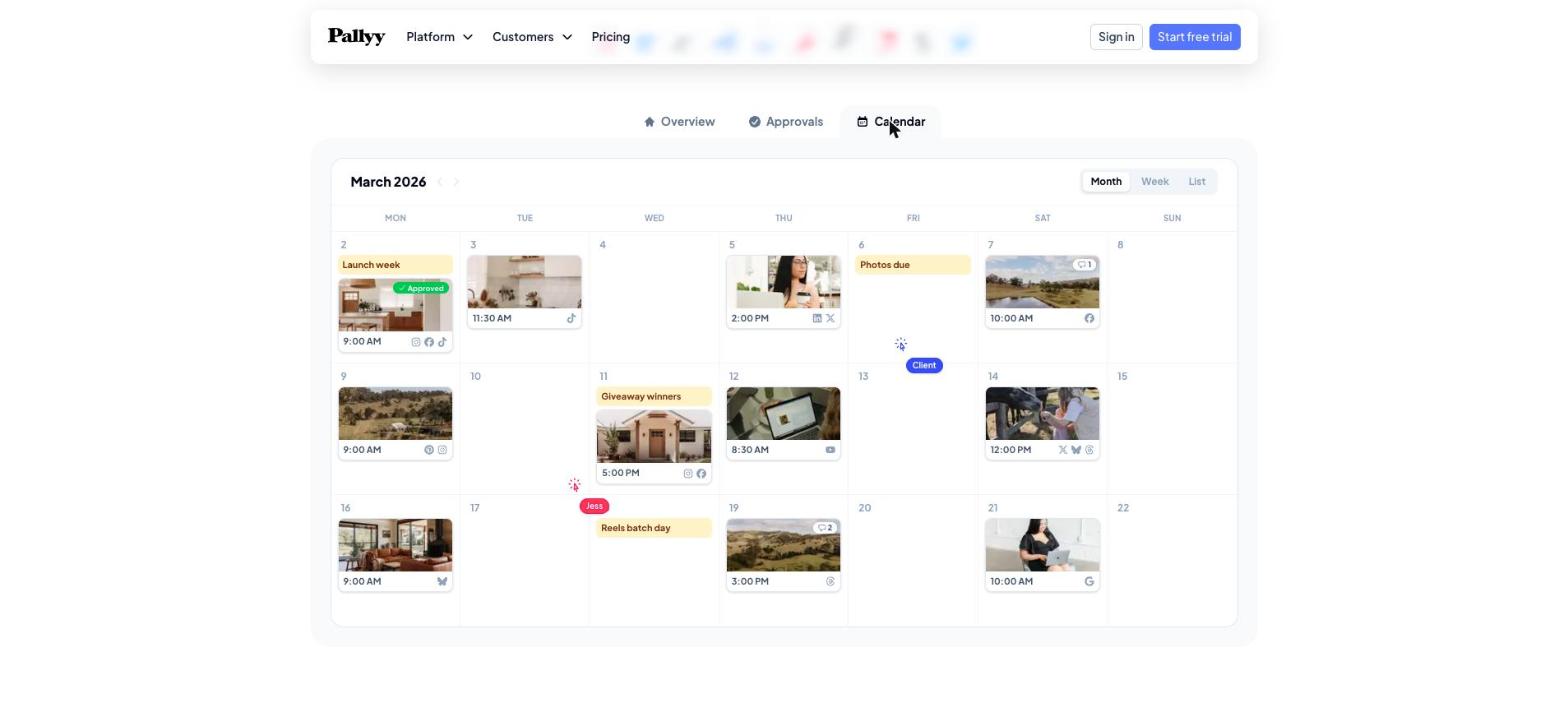Click the TikTok icon on 11:30 AM post
Viewport: 1568px width, 717px height.
coord(571,319)
